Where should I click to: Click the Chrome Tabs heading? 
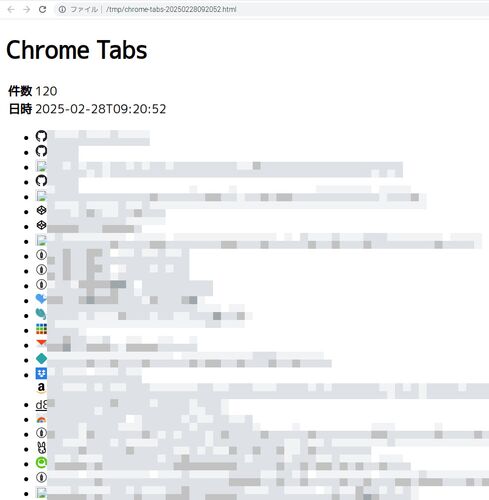(77, 50)
